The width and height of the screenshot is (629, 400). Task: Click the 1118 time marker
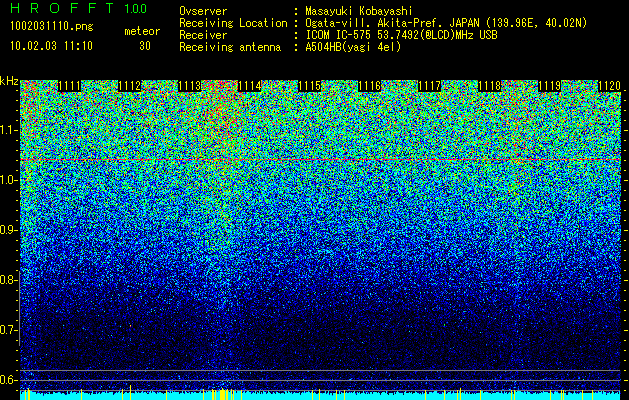pyautogui.click(x=489, y=86)
